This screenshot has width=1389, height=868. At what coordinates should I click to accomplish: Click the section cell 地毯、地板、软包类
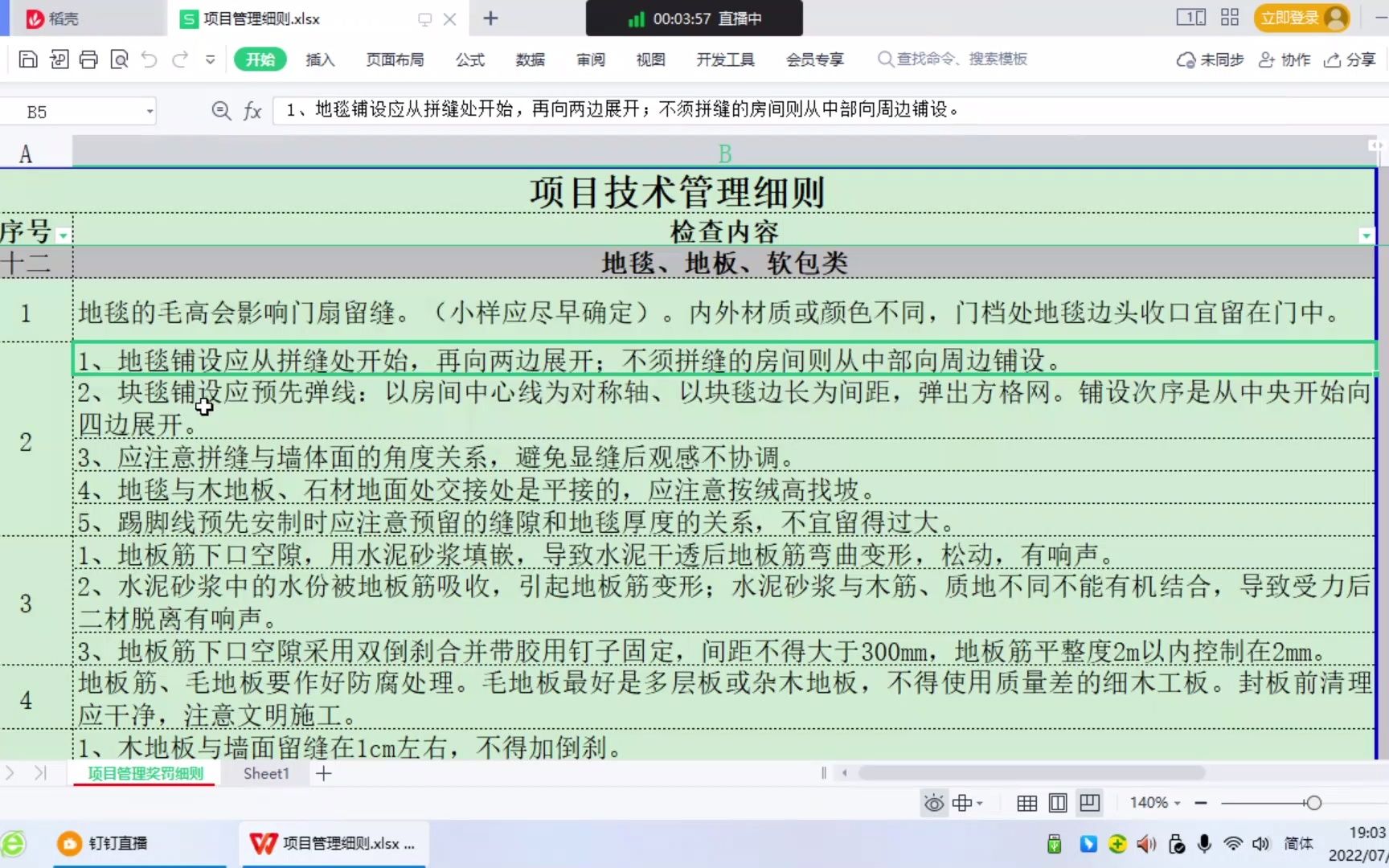coord(724,263)
